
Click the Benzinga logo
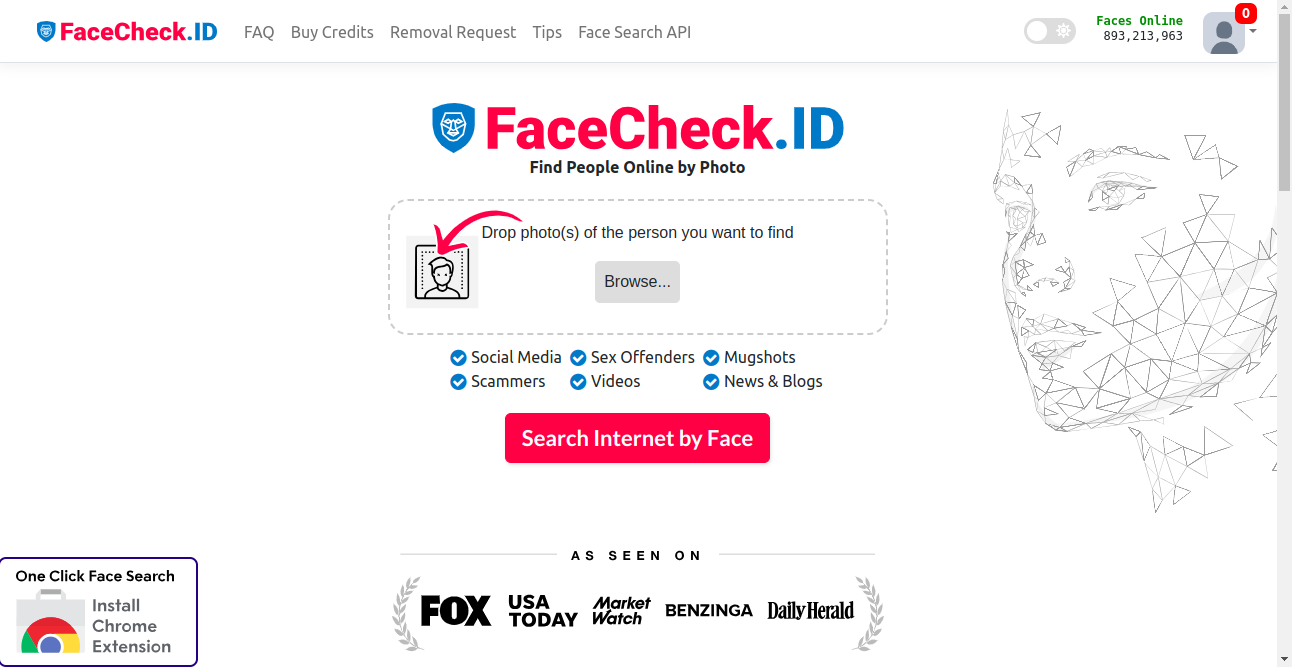coord(708,610)
